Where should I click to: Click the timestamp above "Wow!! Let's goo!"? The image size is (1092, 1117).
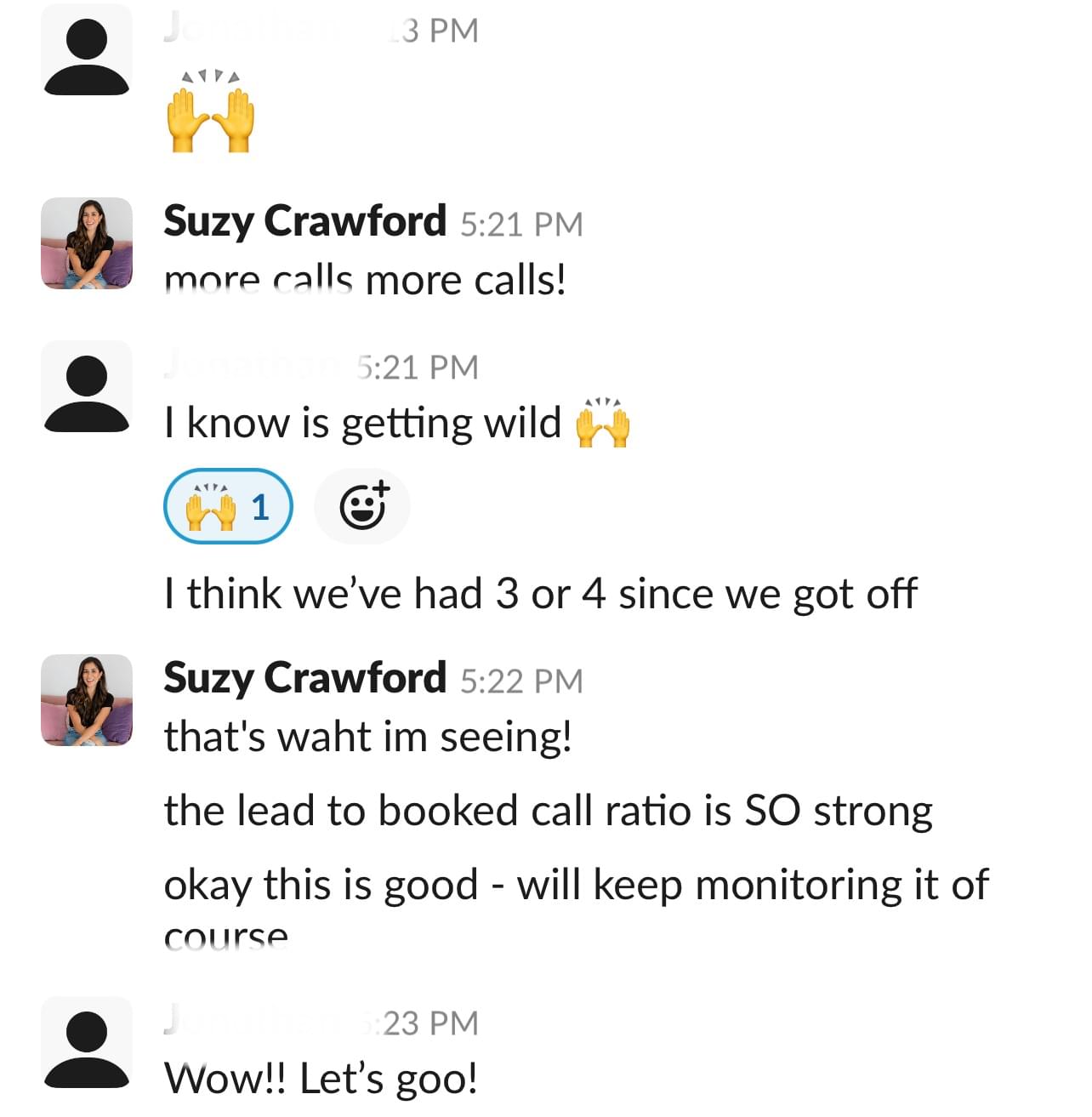428,1023
